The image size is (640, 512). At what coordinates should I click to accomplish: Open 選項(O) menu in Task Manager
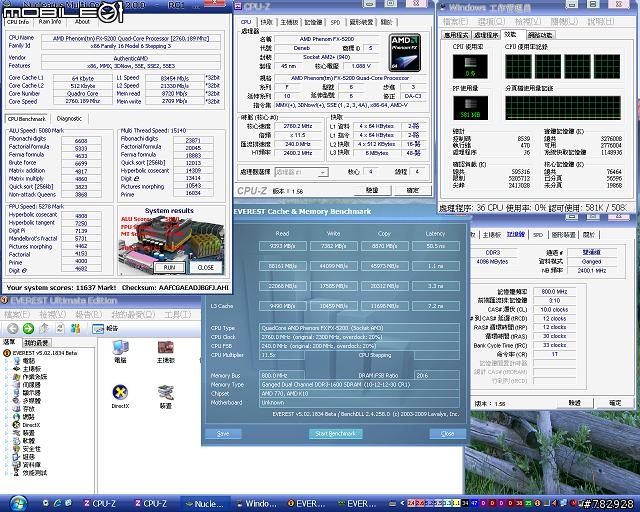tap(491, 20)
